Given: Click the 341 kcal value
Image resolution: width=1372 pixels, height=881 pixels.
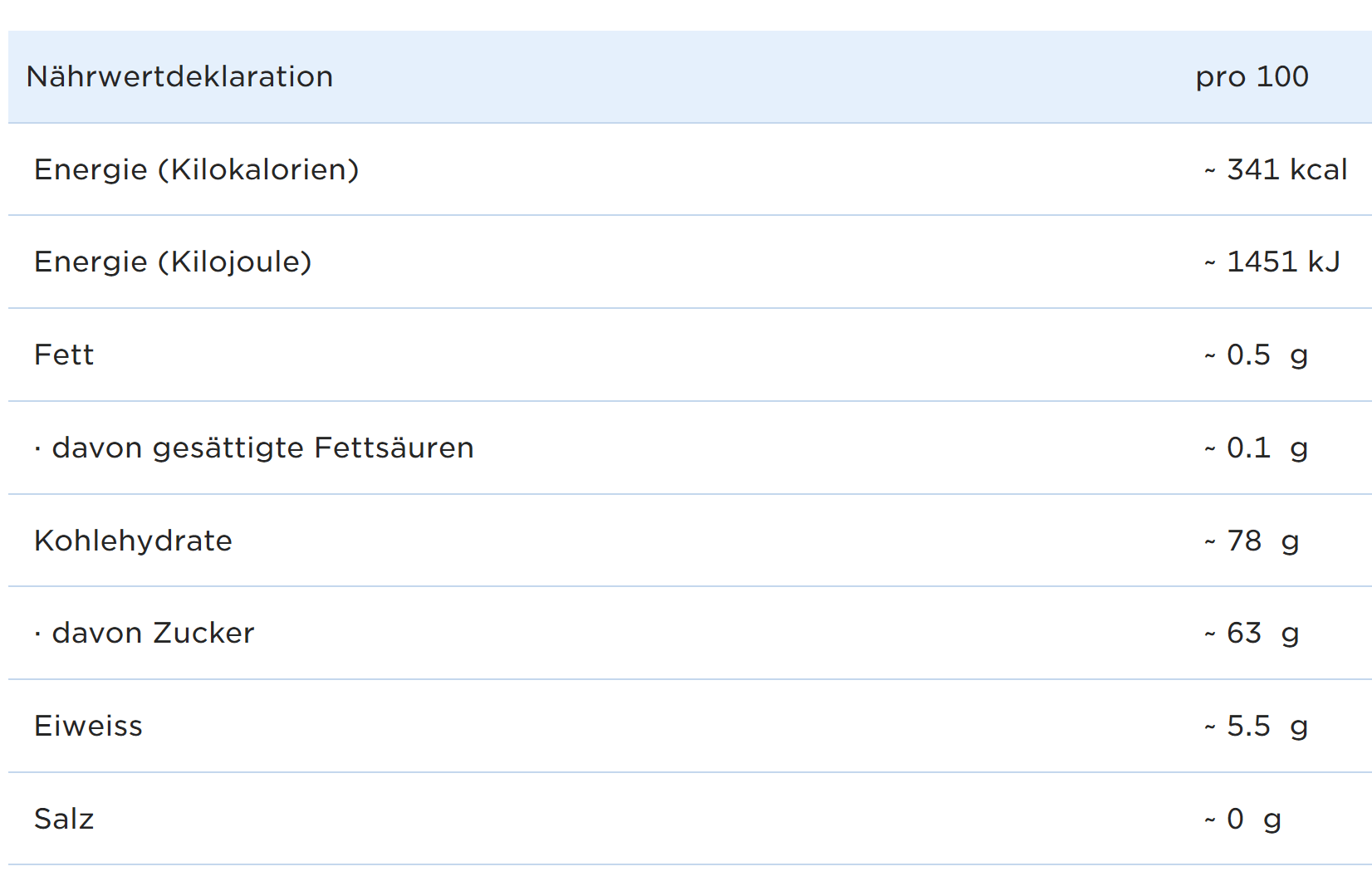Looking at the screenshot, I should (1286, 169).
